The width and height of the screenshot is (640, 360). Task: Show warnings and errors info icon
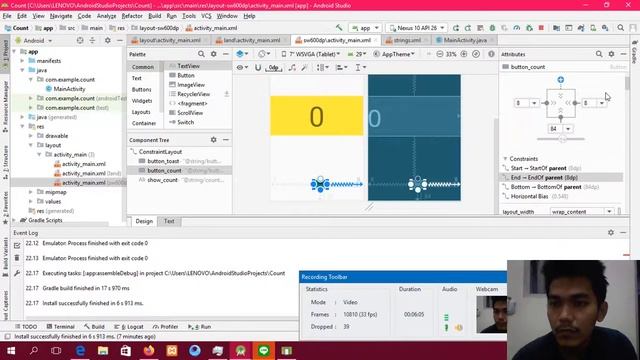[491, 54]
